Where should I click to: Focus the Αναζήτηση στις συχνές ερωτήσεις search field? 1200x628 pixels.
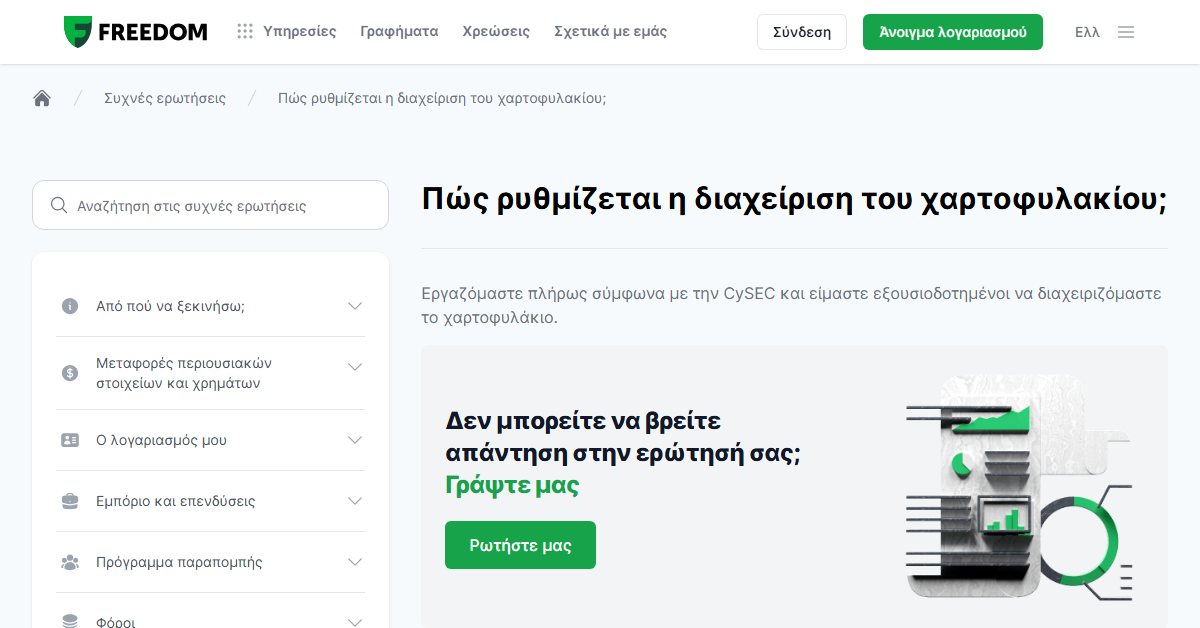pyautogui.click(x=210, y=205)
